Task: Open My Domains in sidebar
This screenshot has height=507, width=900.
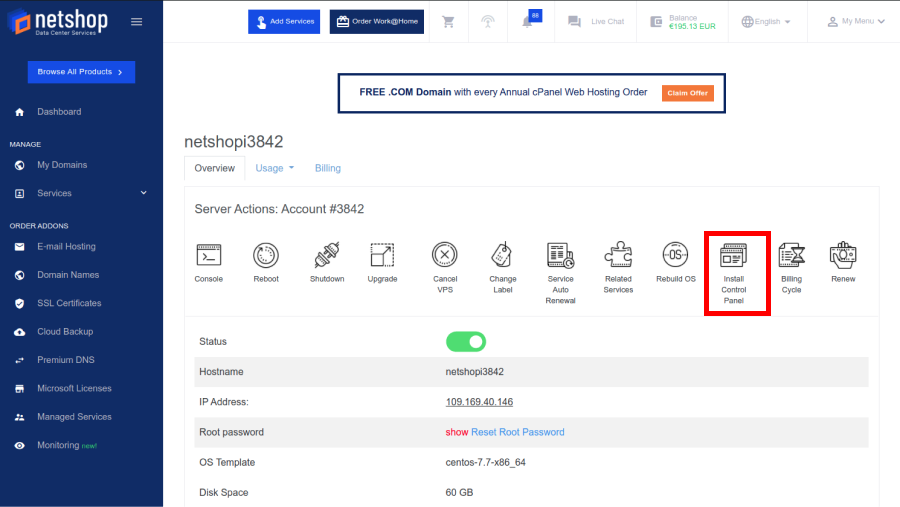Action: [62, 165]
